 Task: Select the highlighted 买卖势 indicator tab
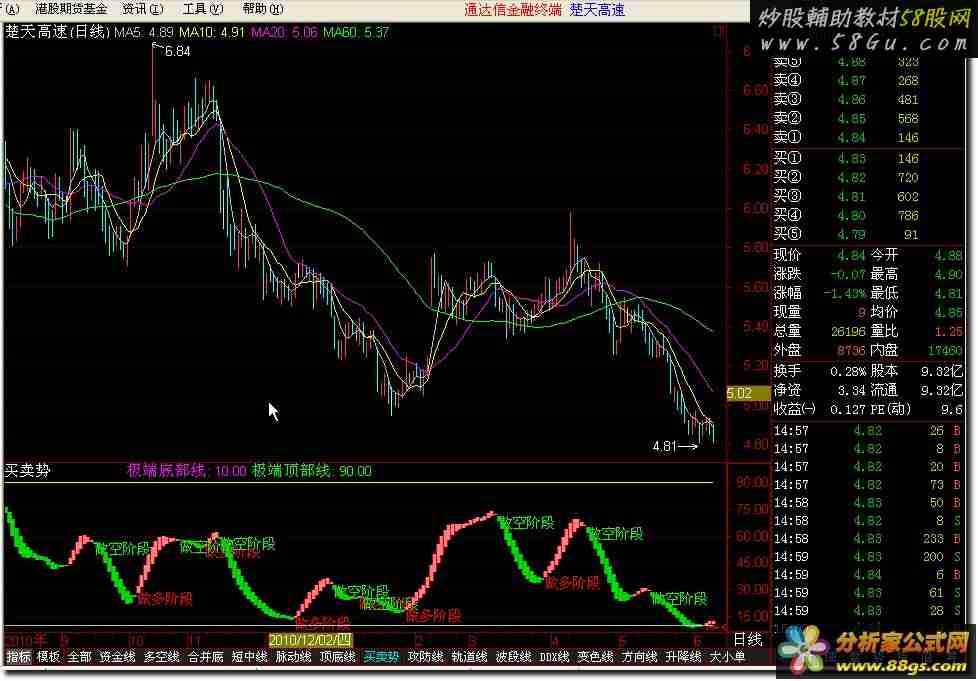tap(382, 657)
